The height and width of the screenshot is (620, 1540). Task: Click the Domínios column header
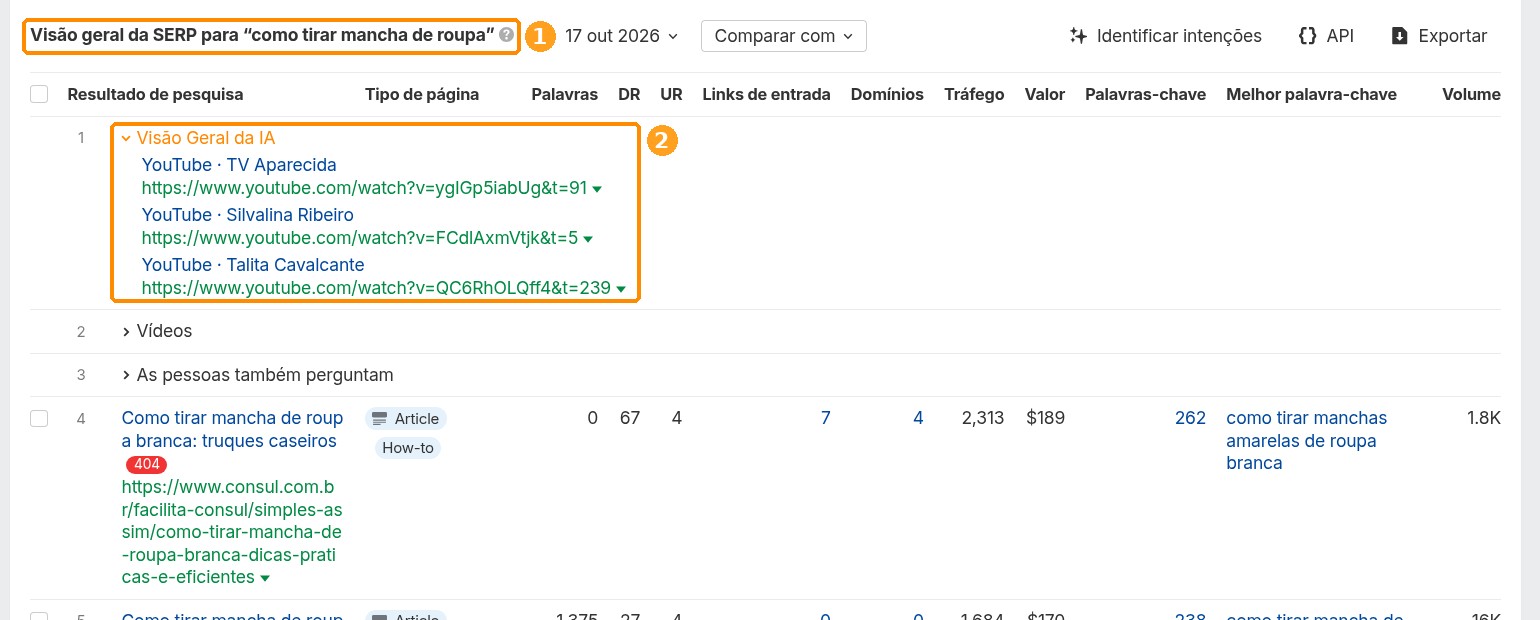[887, 94]
